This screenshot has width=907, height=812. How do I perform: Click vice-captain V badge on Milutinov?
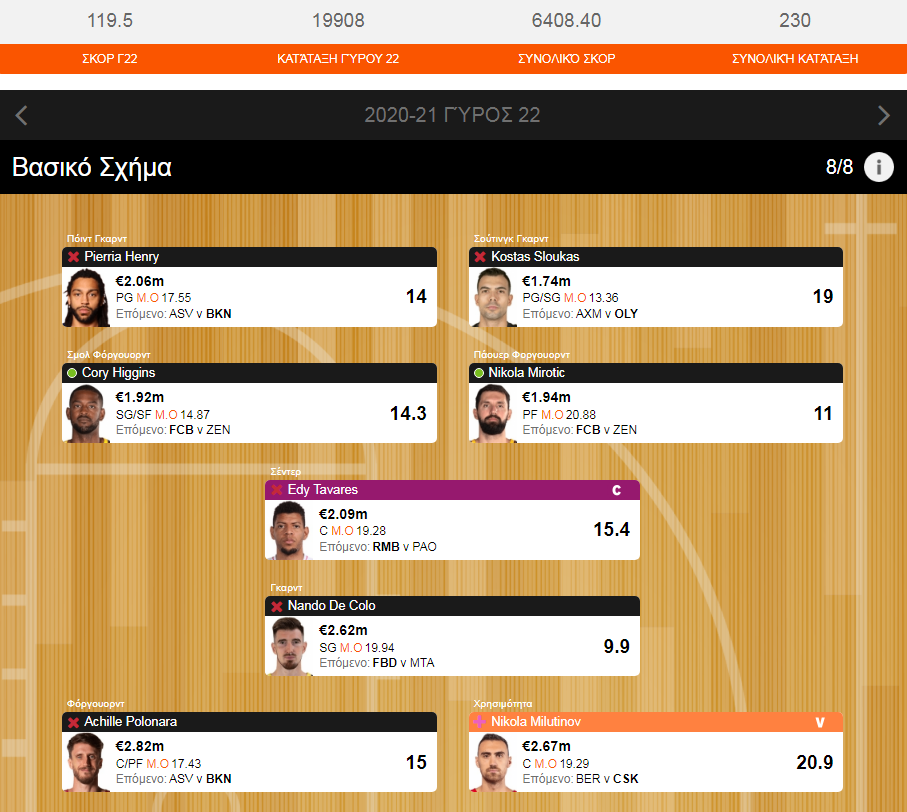tap(820, 722)
